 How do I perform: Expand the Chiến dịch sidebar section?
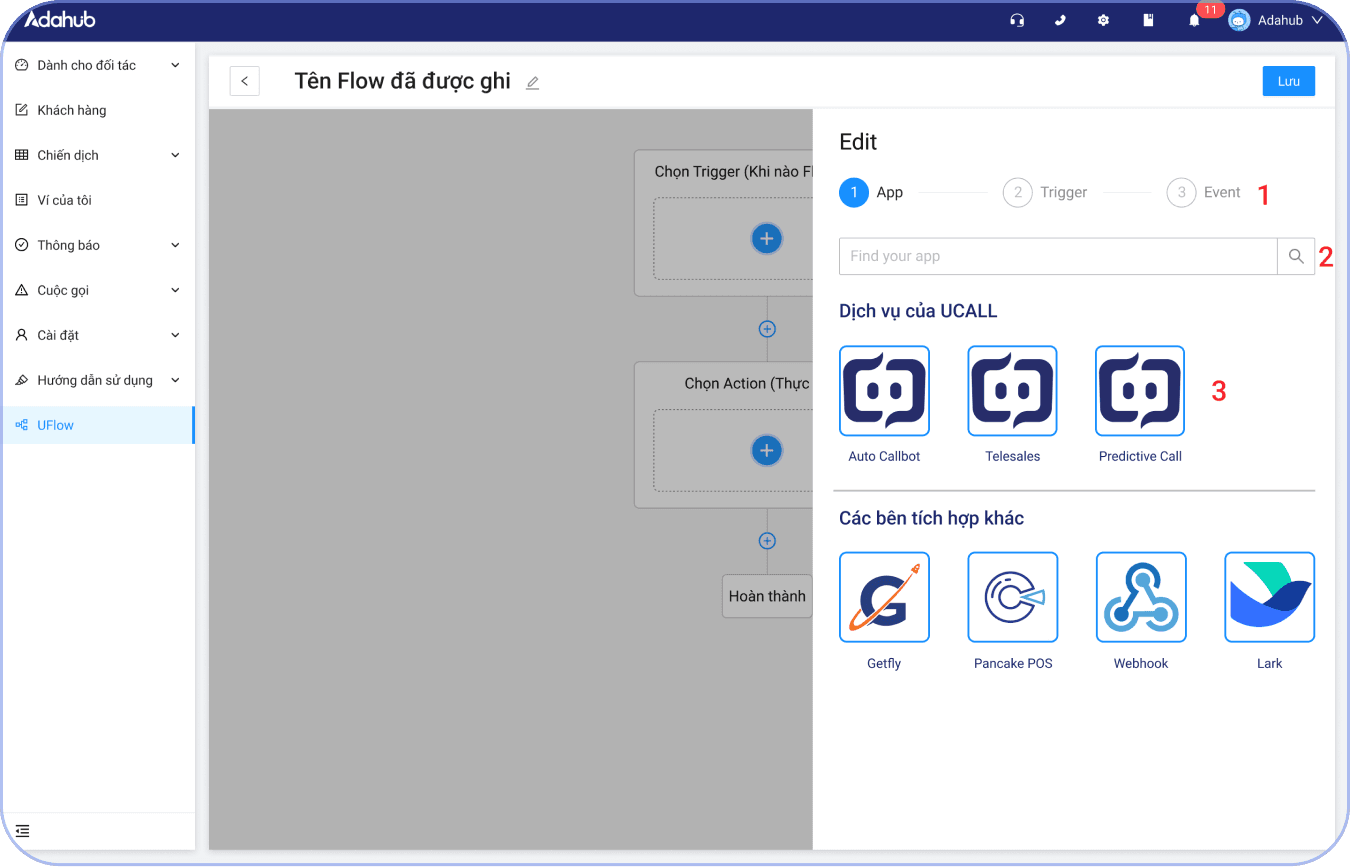97,155
